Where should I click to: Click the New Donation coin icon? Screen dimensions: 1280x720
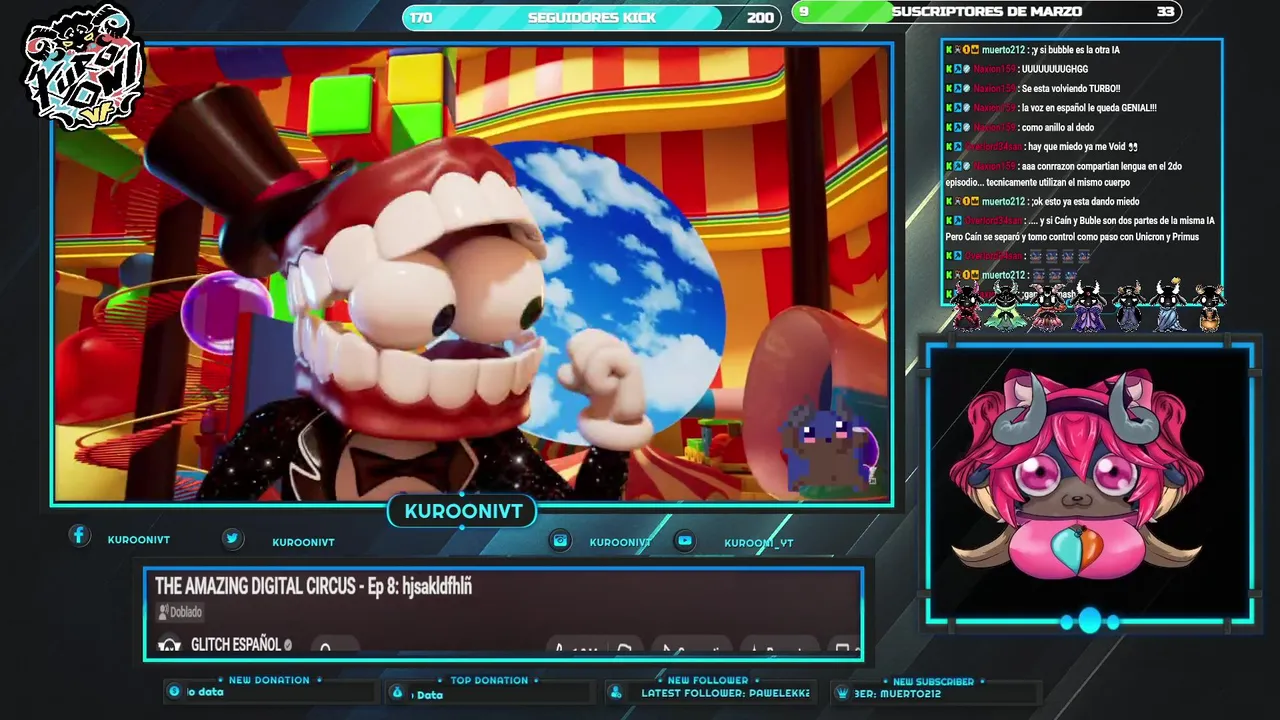pos(174,691)
